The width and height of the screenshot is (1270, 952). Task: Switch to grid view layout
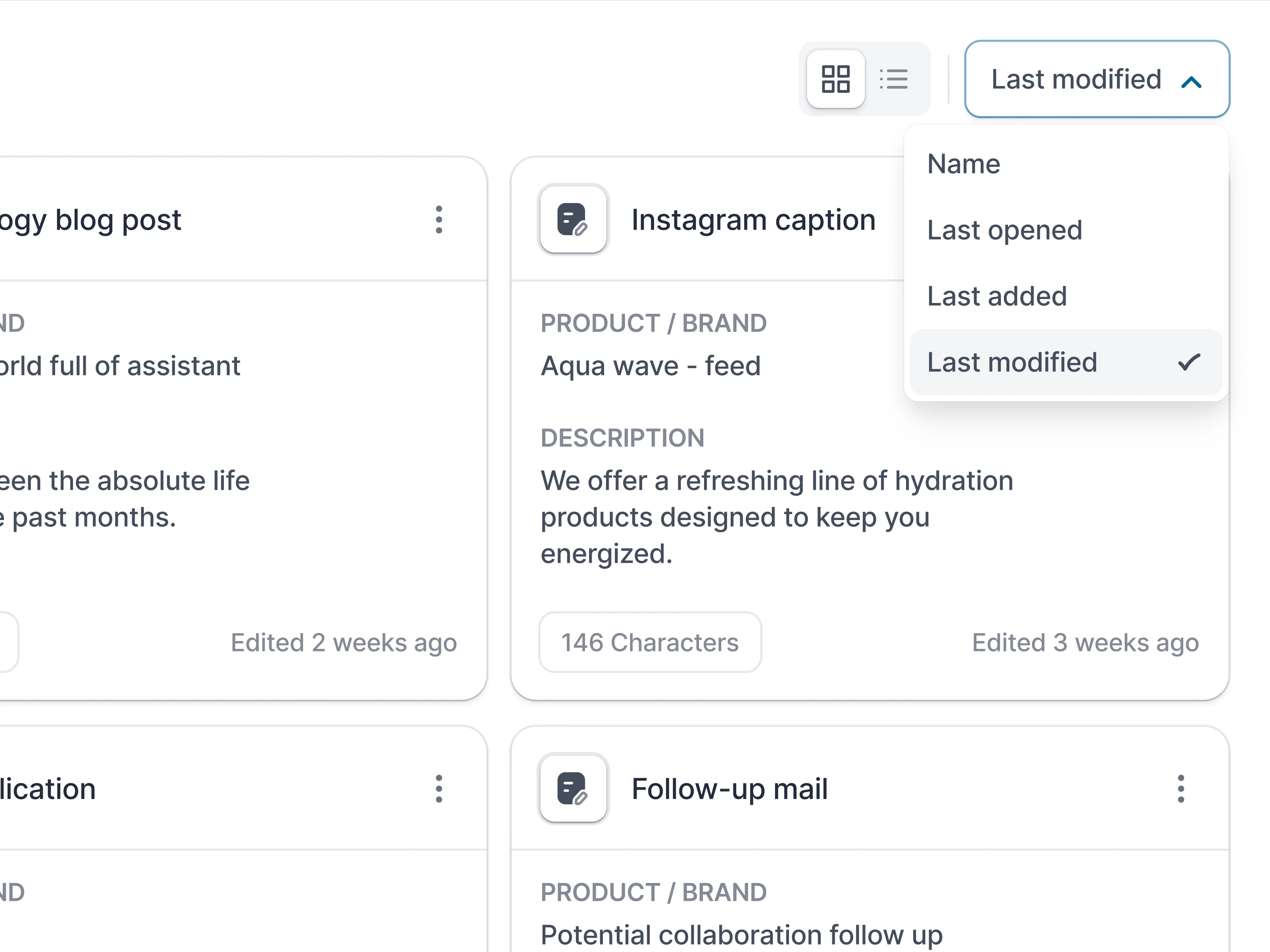pyautogui.click(x=835, y=79)
